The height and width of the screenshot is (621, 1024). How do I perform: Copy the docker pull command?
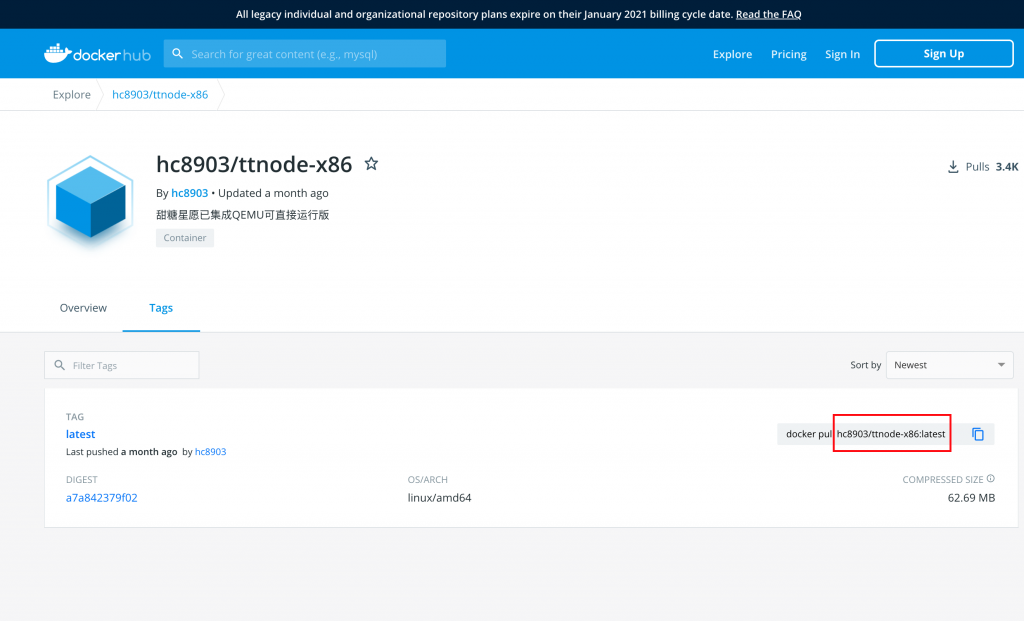click(978, 434)
